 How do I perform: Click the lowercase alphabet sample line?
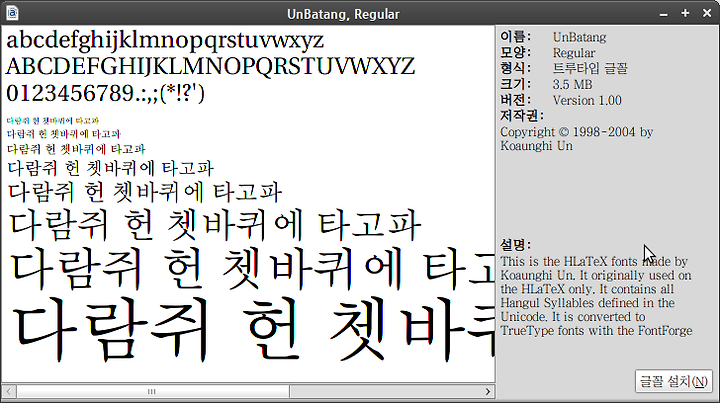(x=165, y=40)
